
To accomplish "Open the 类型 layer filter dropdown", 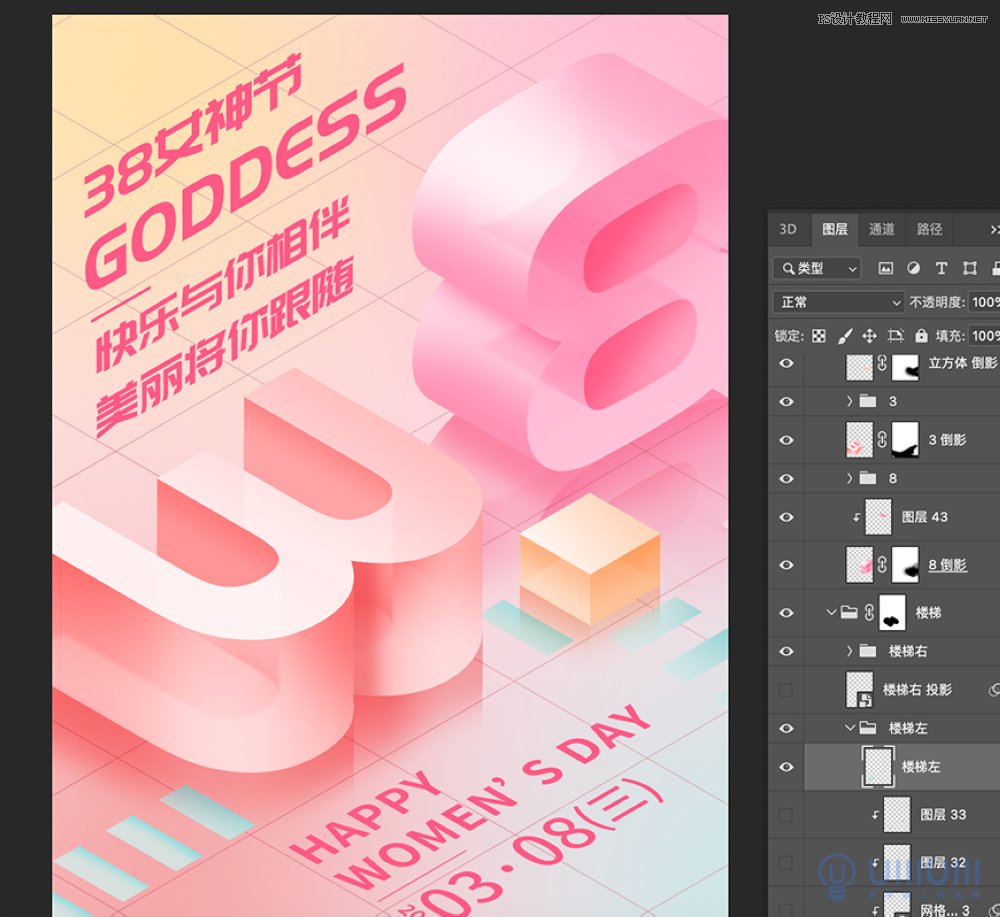I will 817,268.
